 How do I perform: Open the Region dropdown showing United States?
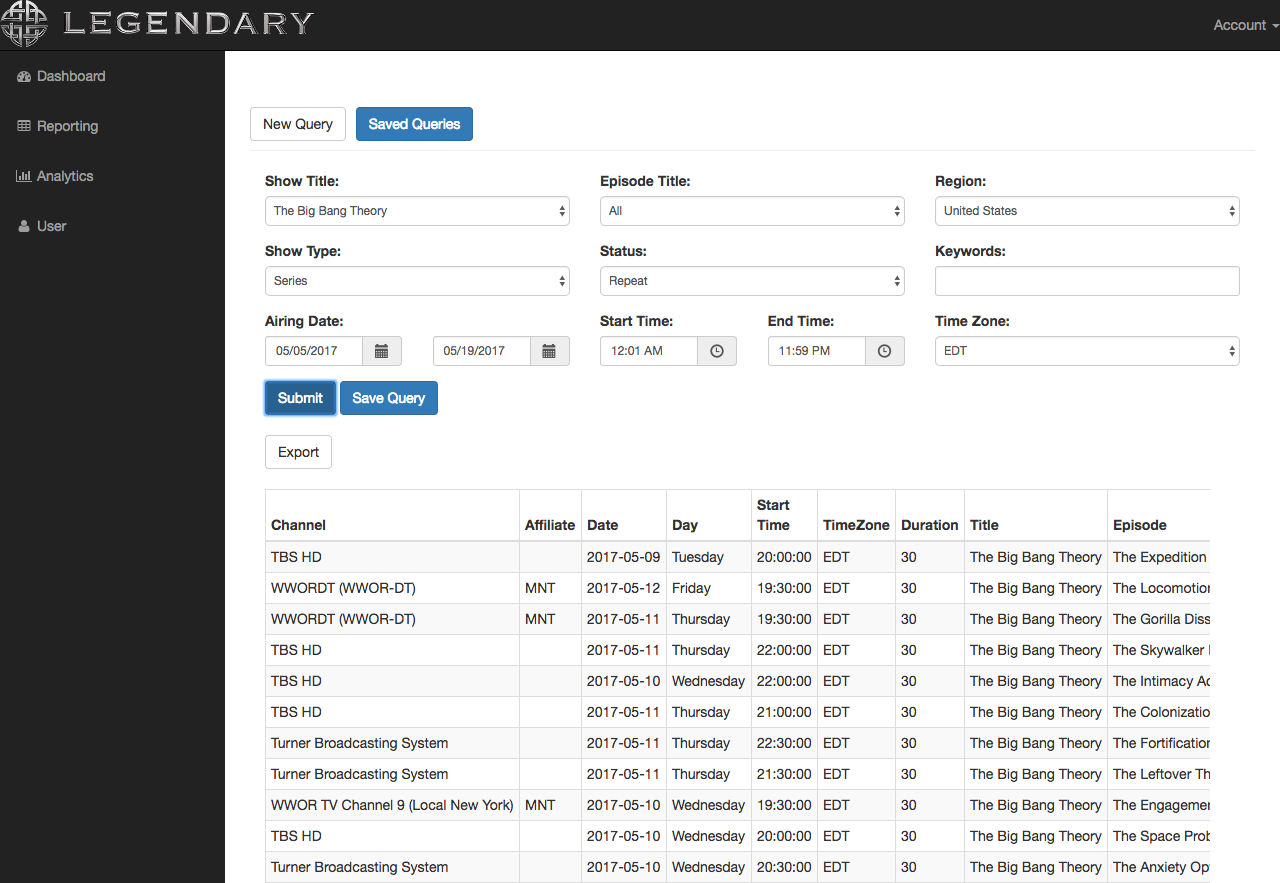click(x=1087, y=211)
